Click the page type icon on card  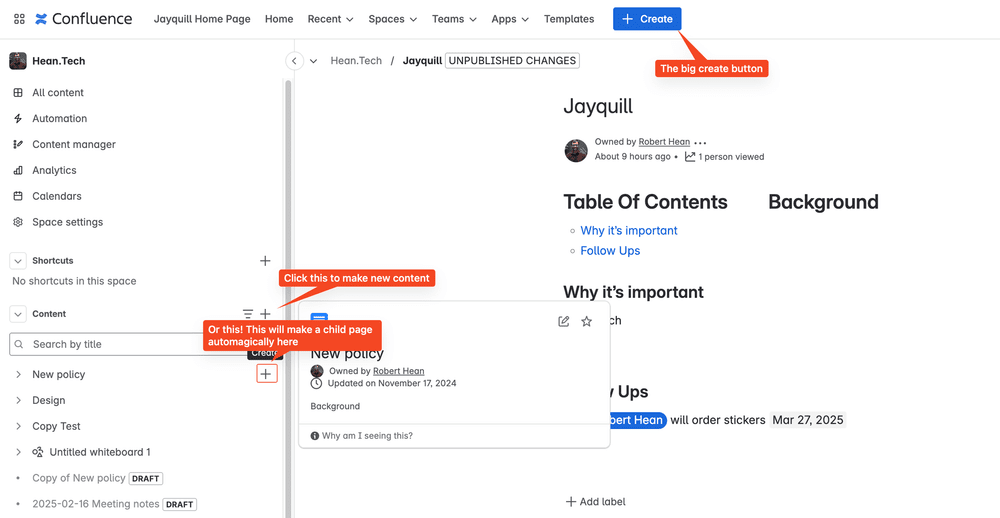319,318
